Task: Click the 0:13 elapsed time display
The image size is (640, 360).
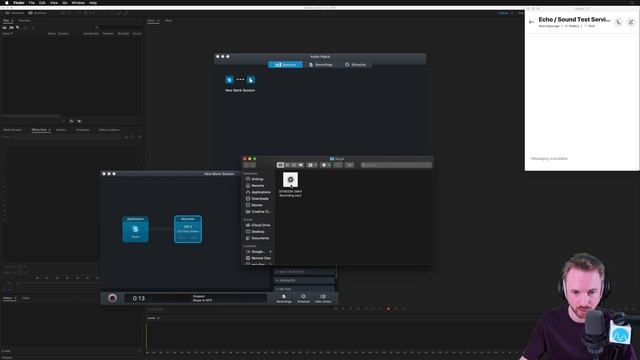Action: [x=139, y=298]
